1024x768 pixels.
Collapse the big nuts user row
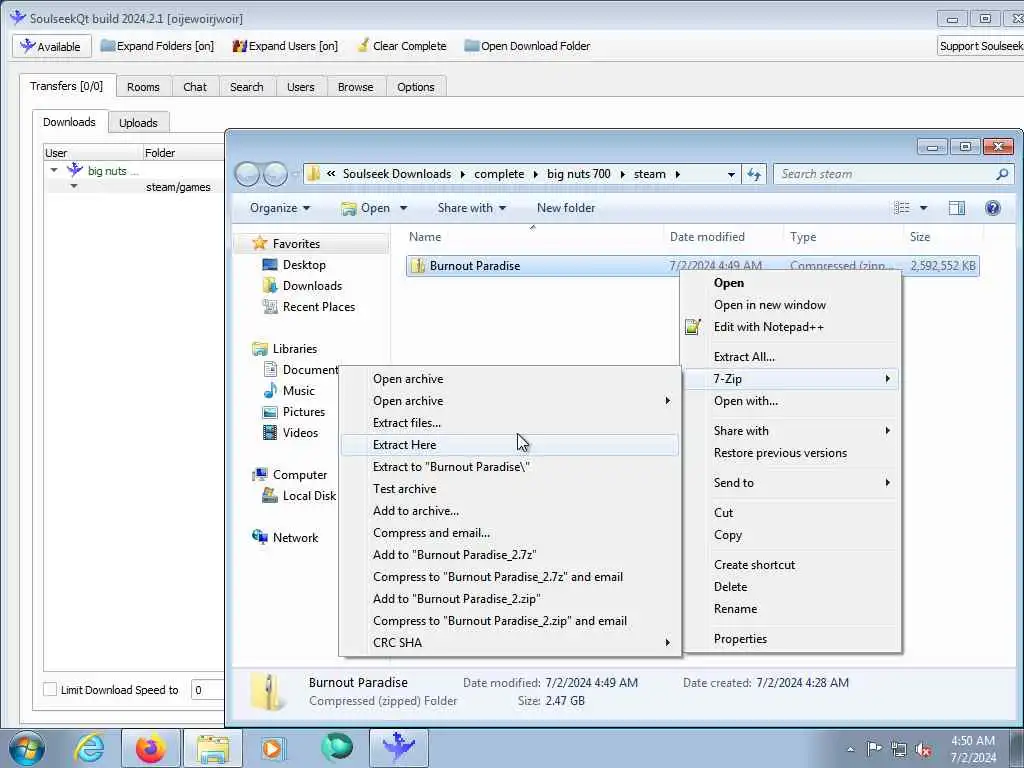54,170
